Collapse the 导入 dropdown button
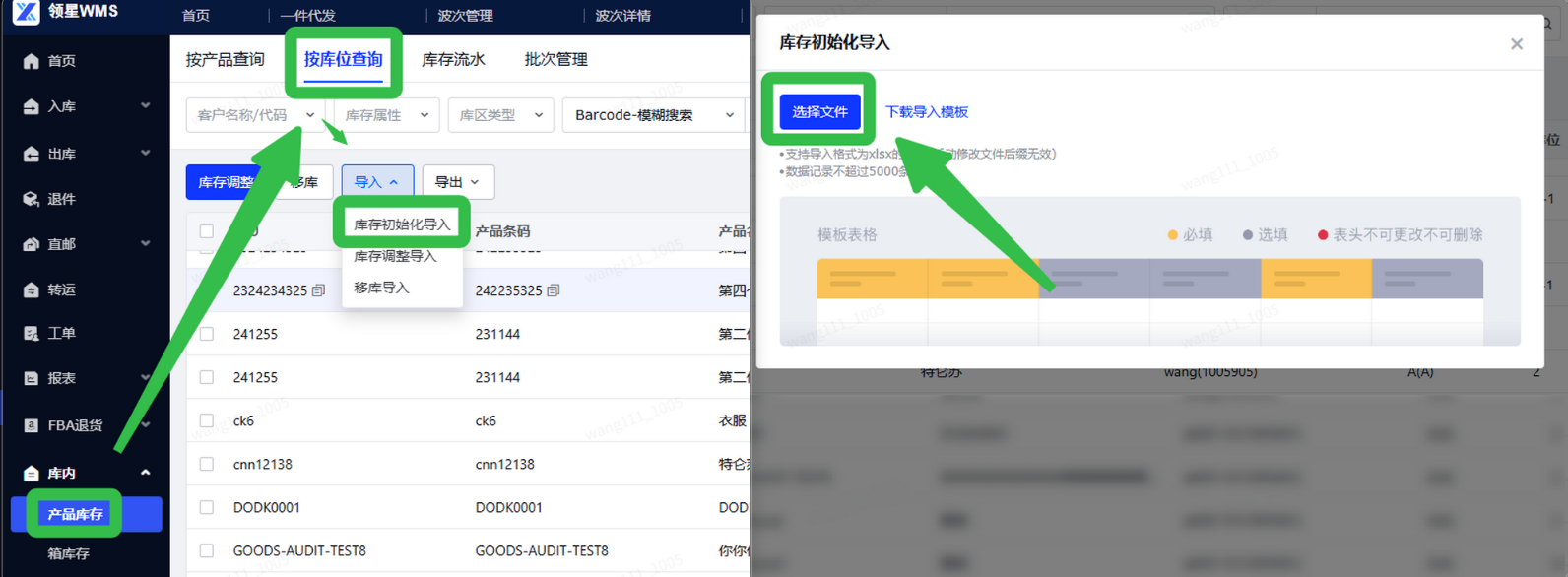 point(377,182)
